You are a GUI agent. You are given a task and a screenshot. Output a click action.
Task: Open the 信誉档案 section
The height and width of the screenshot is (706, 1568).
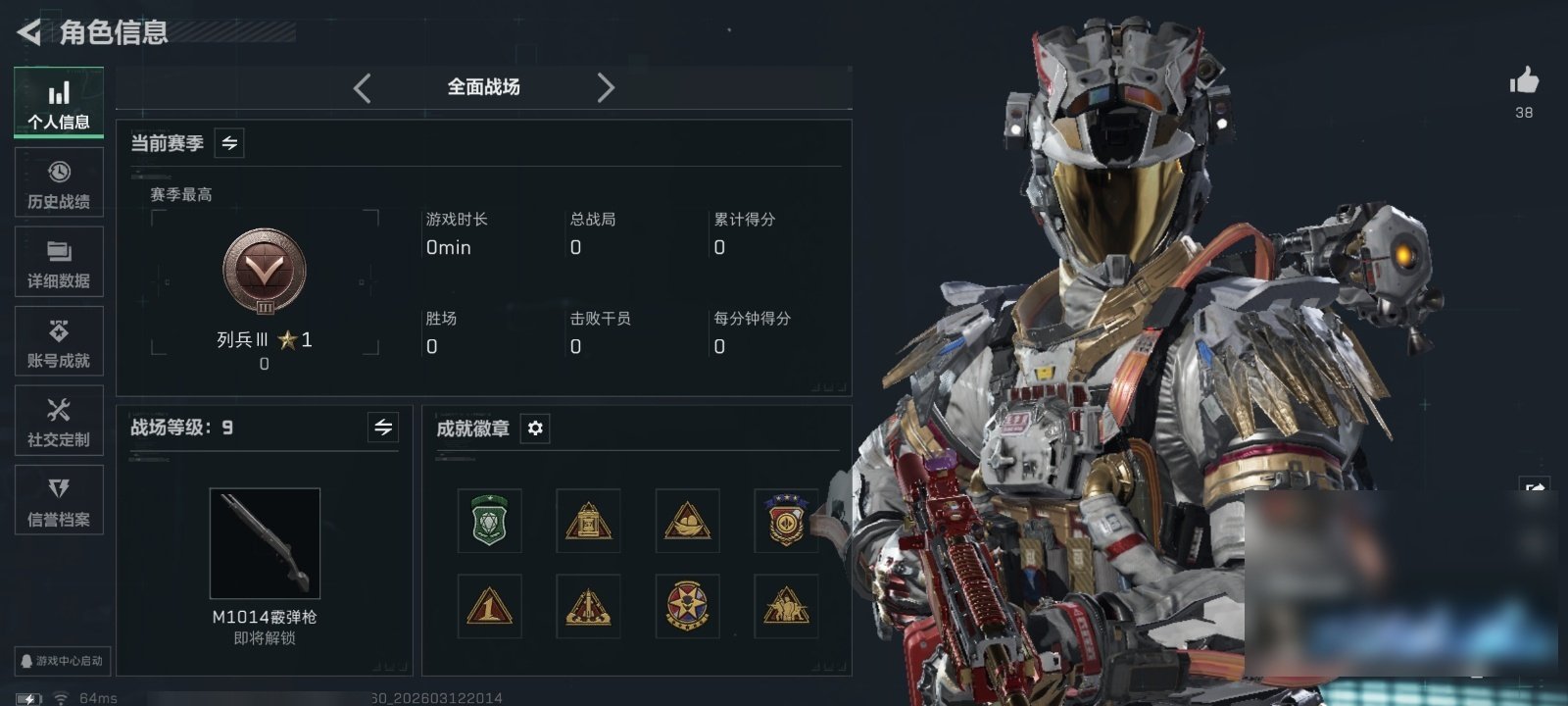pos(59,500)
